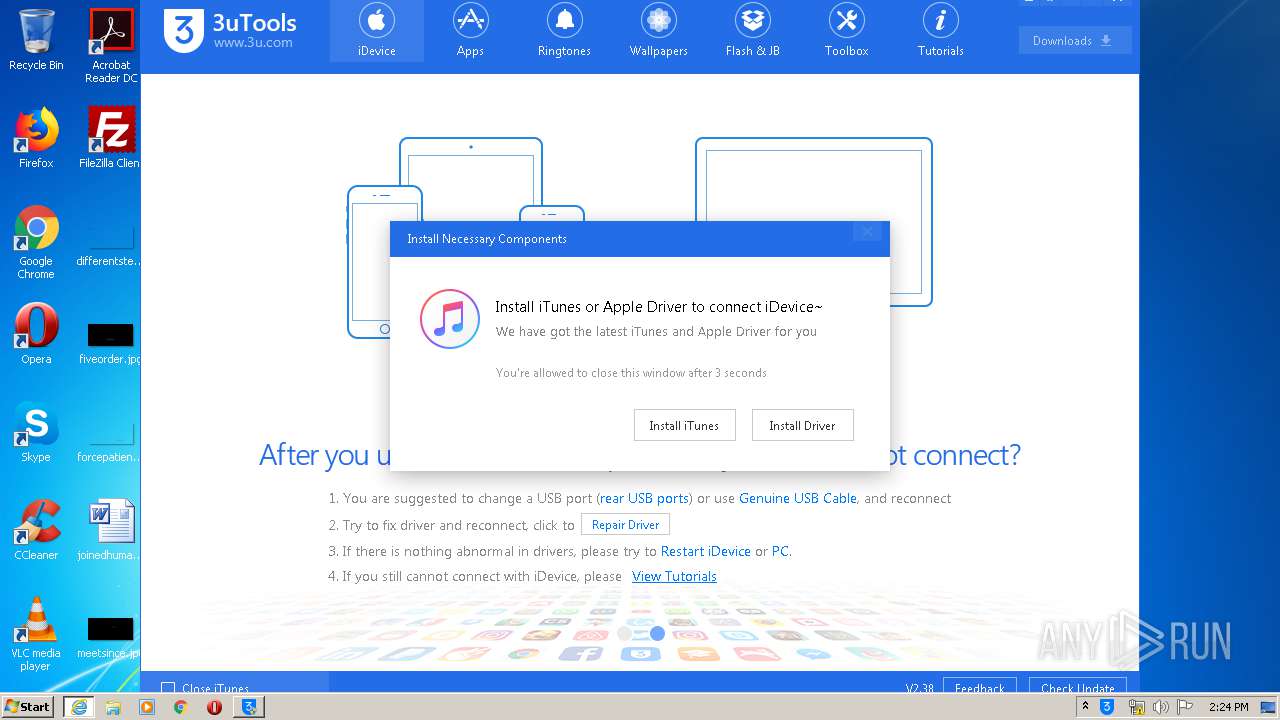Click the Downloads button

click(1075, 40)
